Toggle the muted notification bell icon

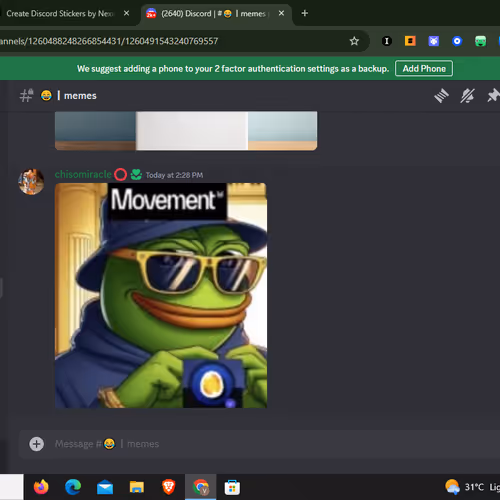pyautogui.click(x=467, y=96)
